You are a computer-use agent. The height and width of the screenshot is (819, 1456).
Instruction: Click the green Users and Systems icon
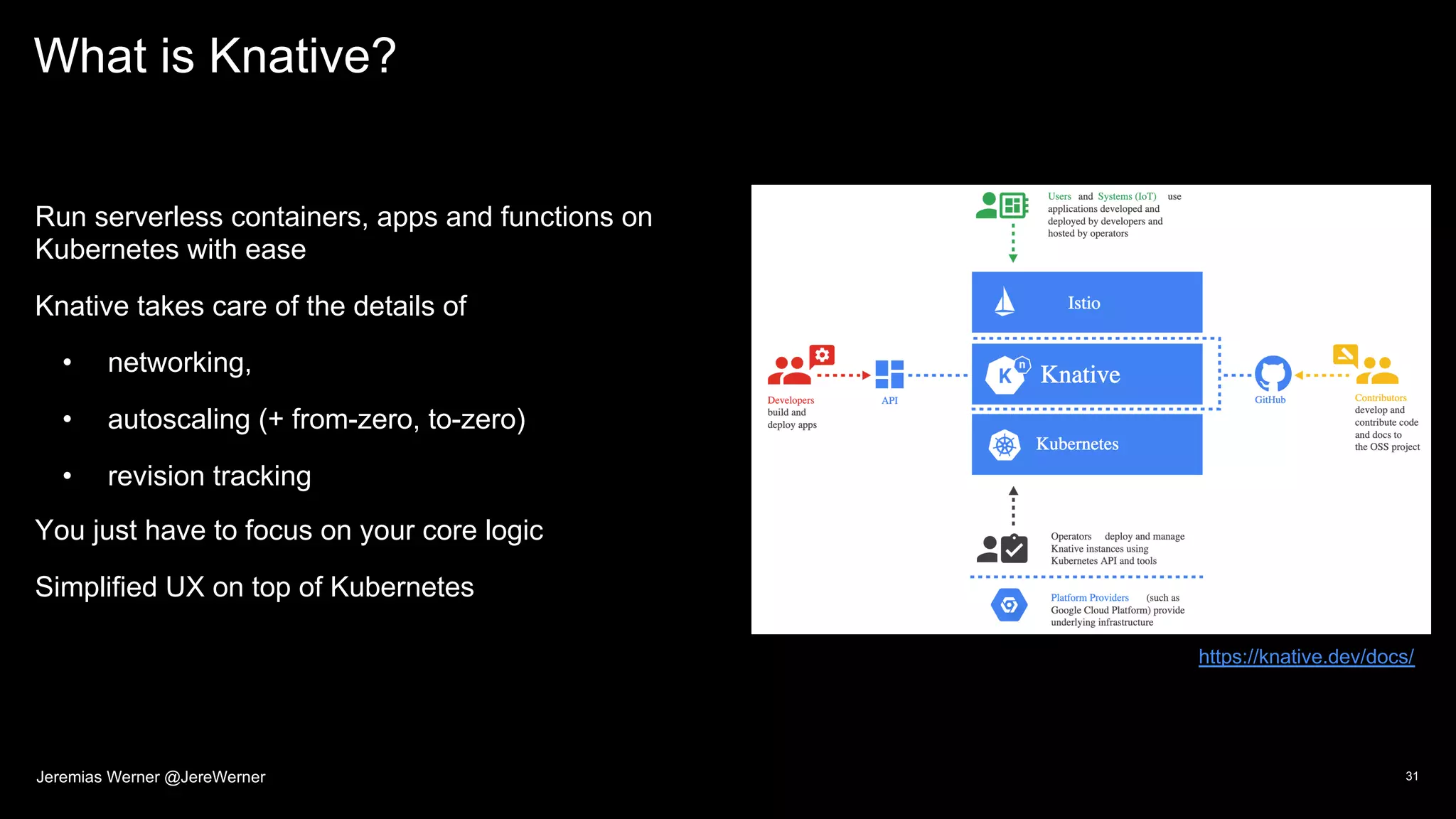[1002, 205]
